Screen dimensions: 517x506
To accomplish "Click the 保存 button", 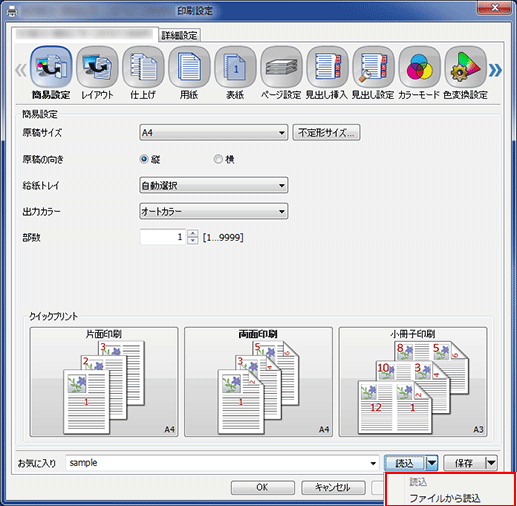I will 464,463.
